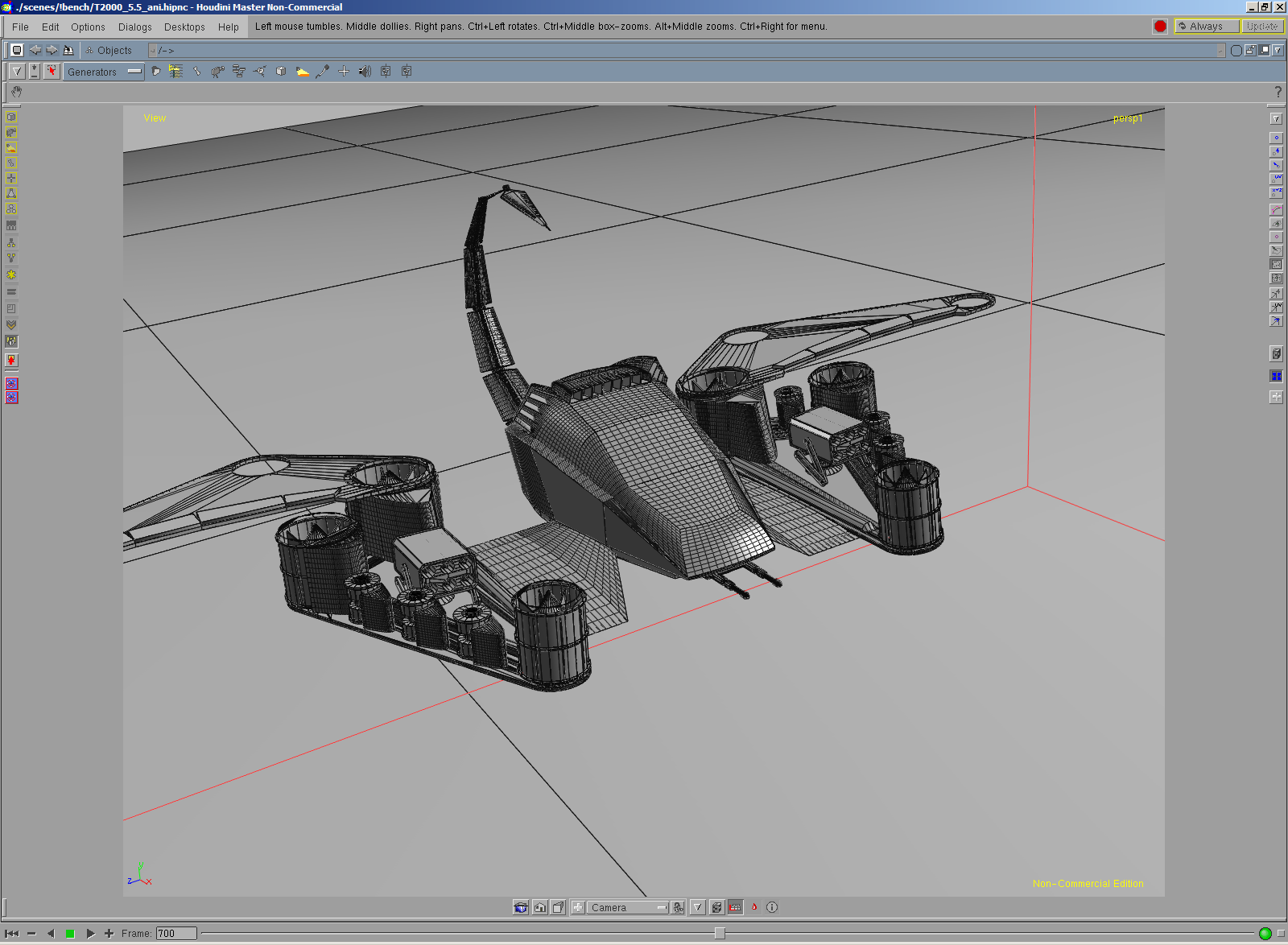Click the timeline frame slider handle

[x=720, y=933]
